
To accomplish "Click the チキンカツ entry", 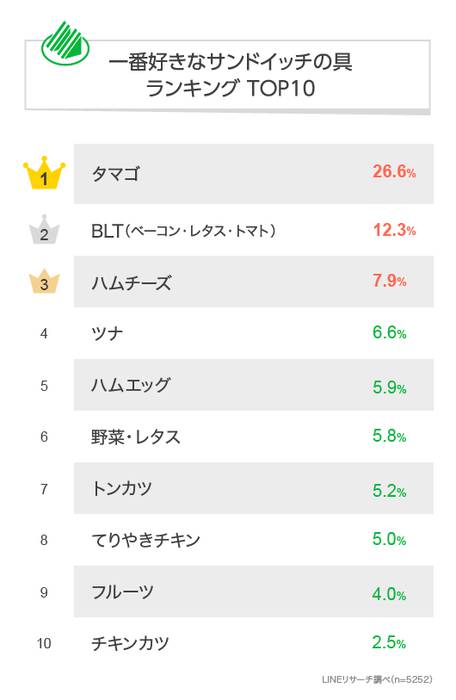I will point(130,643).
